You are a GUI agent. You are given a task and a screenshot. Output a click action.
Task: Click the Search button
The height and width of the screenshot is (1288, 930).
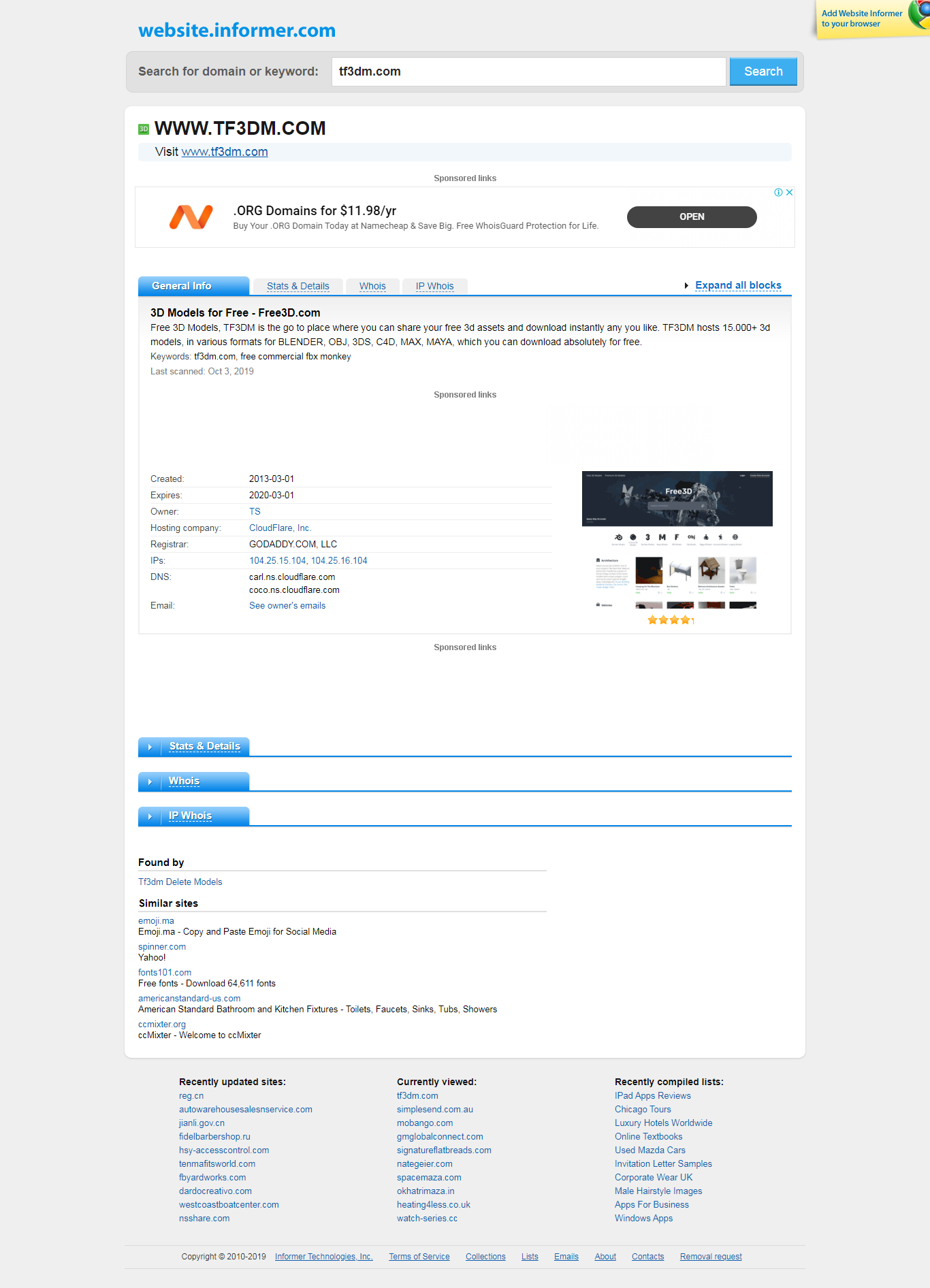(x=763, y=71)
